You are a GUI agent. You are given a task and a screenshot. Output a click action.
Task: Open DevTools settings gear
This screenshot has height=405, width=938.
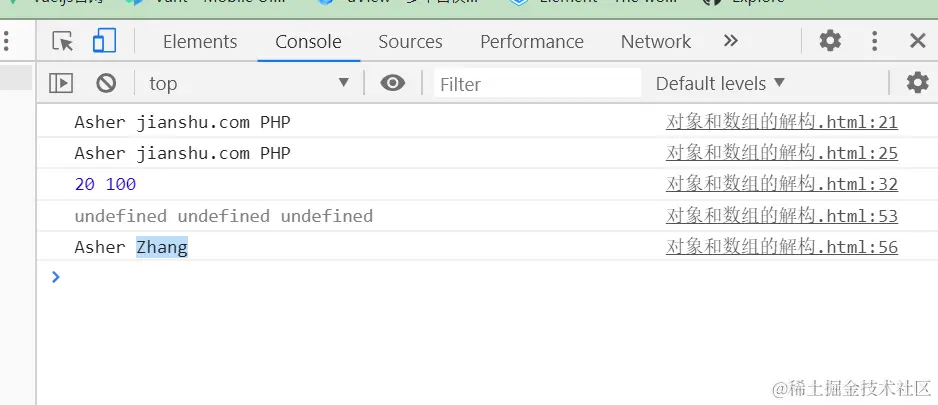(830, 41)
